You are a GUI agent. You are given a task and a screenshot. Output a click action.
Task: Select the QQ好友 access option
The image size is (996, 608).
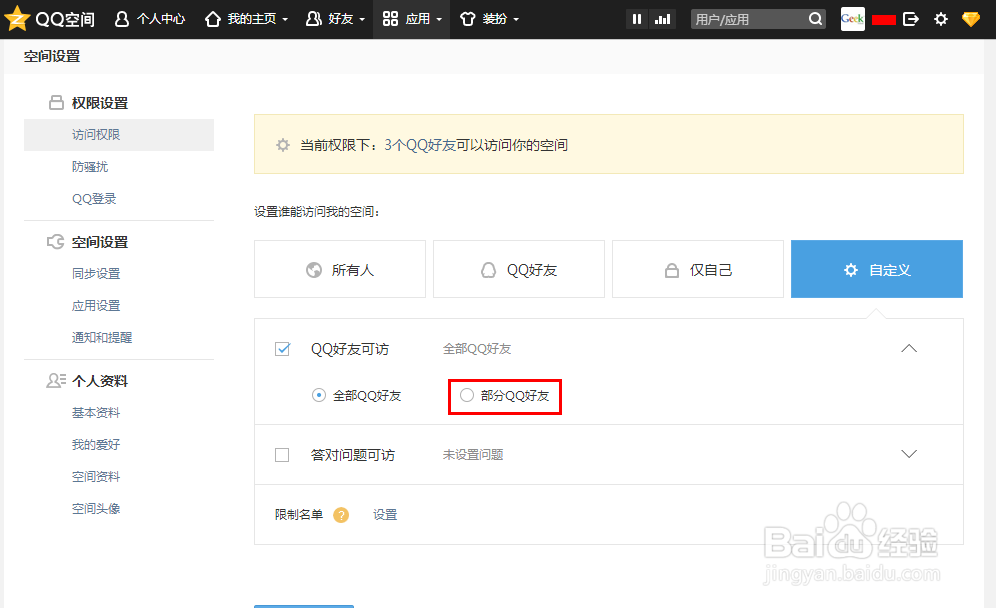click(519, 269)
